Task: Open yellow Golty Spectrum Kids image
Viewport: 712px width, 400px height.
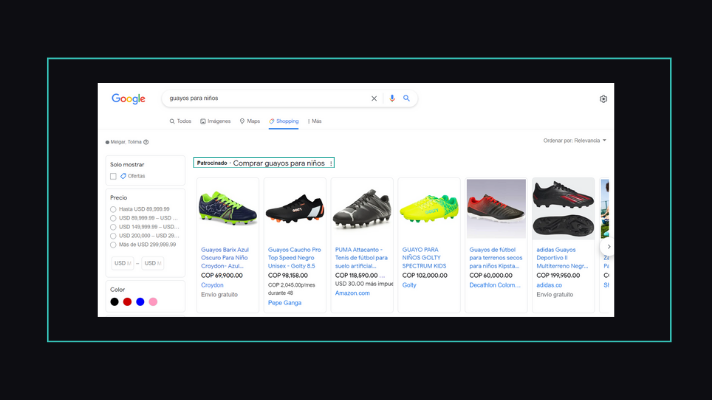Action: pyautogui.click(x=429, y=209)
